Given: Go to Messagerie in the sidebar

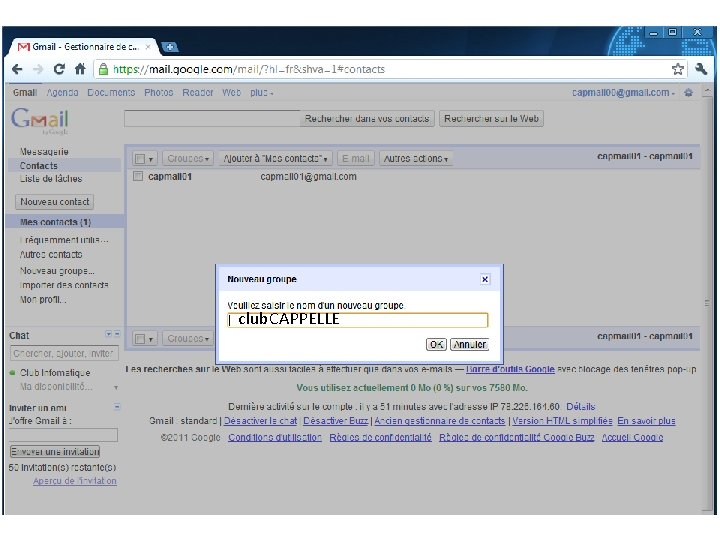Looking at the screenshot, I should pyautogui.click(x=44, y=152).
